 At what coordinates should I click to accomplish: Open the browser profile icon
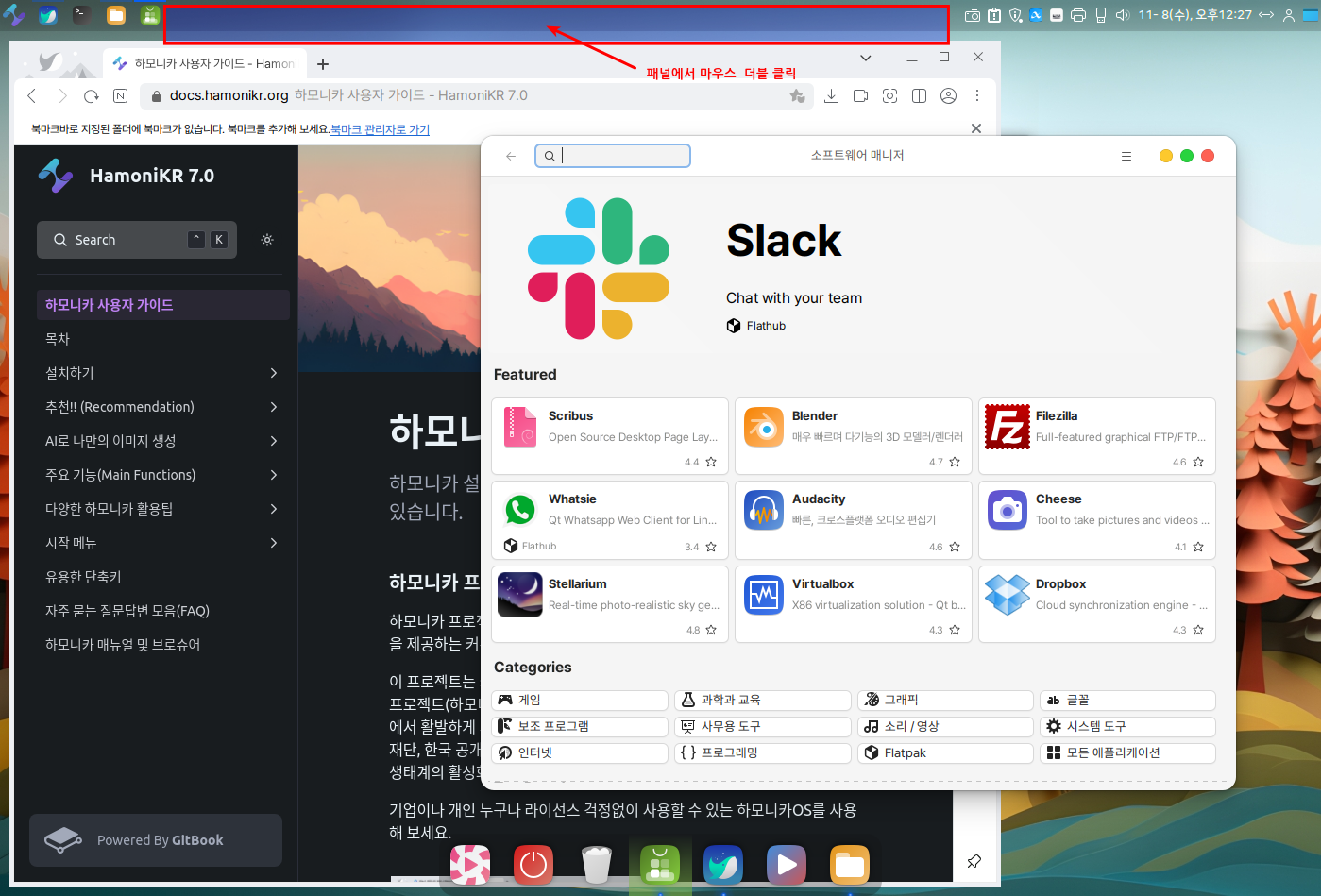point(949,95)
